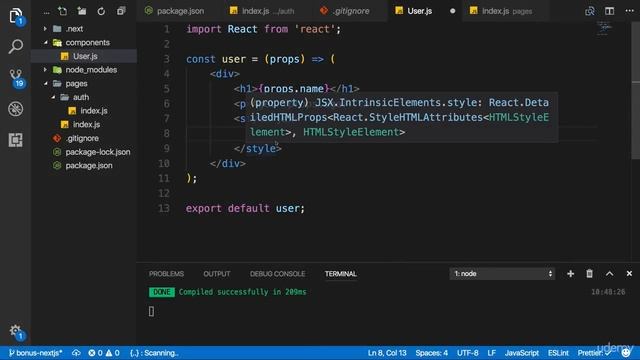The width and height of the screenshot is (640, 360).
Task: Place cursor in the terminal prompt
Action: (x=151, y=311)
